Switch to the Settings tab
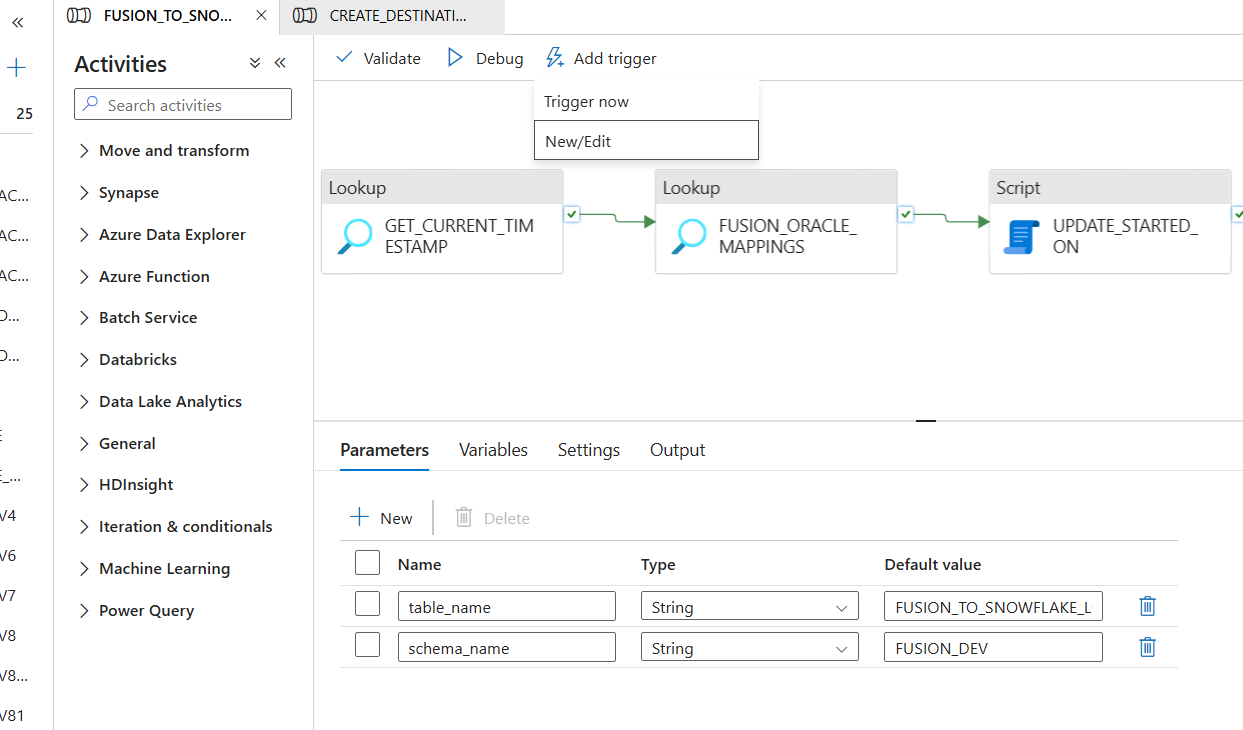The width and height of the screenshot is (1243, 730). pyautogui.click(x=589, y=450)
